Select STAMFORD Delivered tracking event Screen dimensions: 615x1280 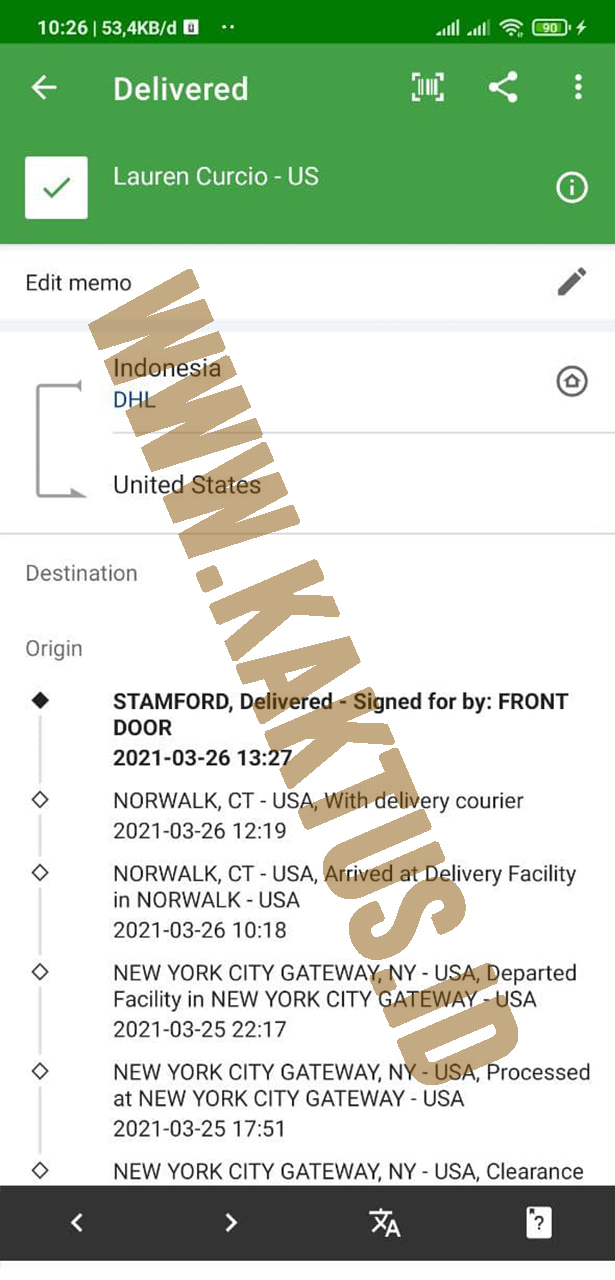340,729
